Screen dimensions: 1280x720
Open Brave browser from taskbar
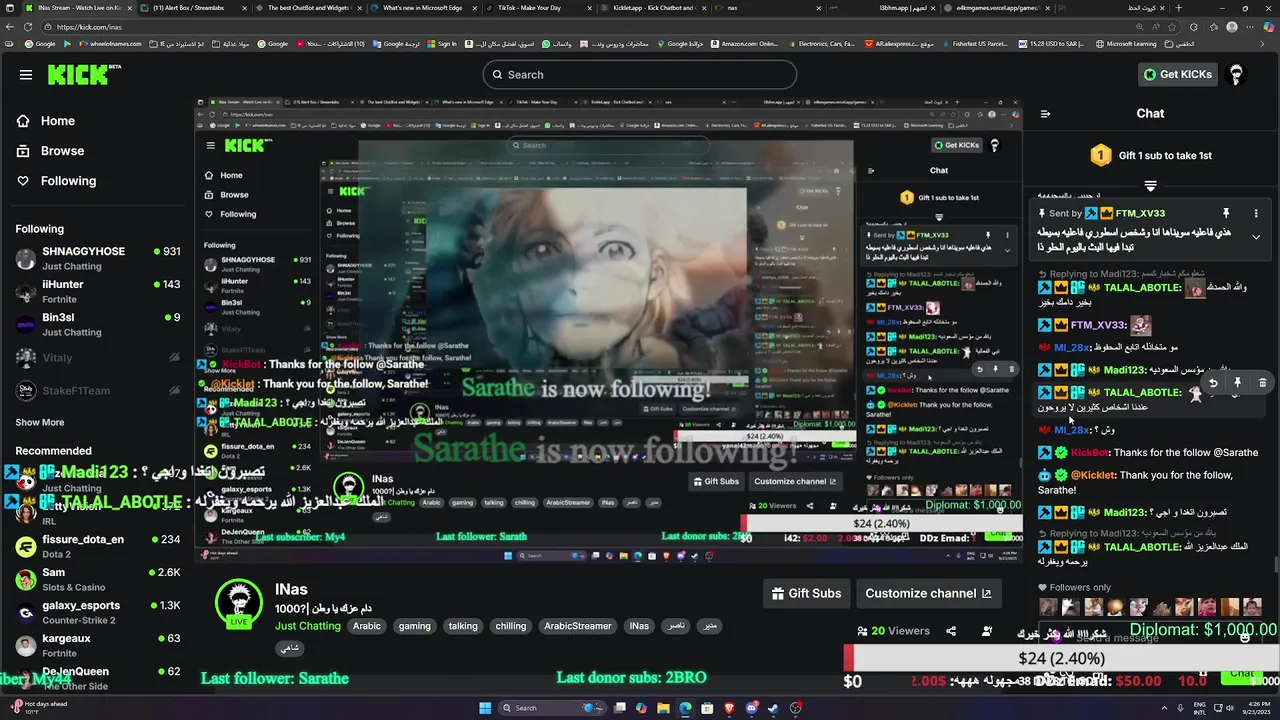[x=729, y=708]
